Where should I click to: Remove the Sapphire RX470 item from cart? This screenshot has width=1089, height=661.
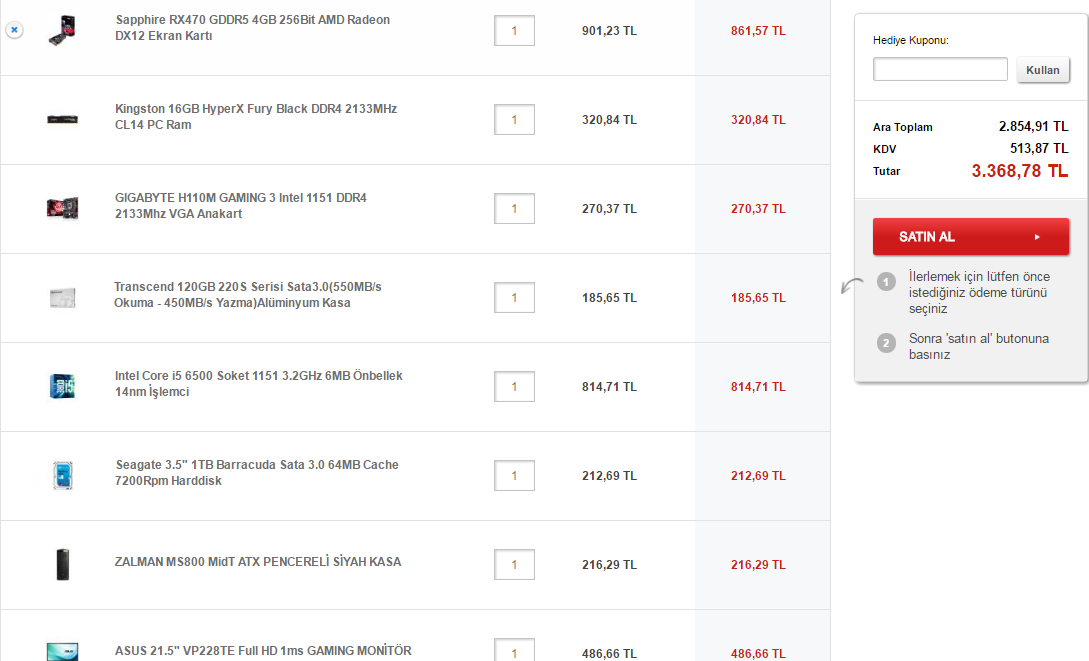(x=14, y=30)
